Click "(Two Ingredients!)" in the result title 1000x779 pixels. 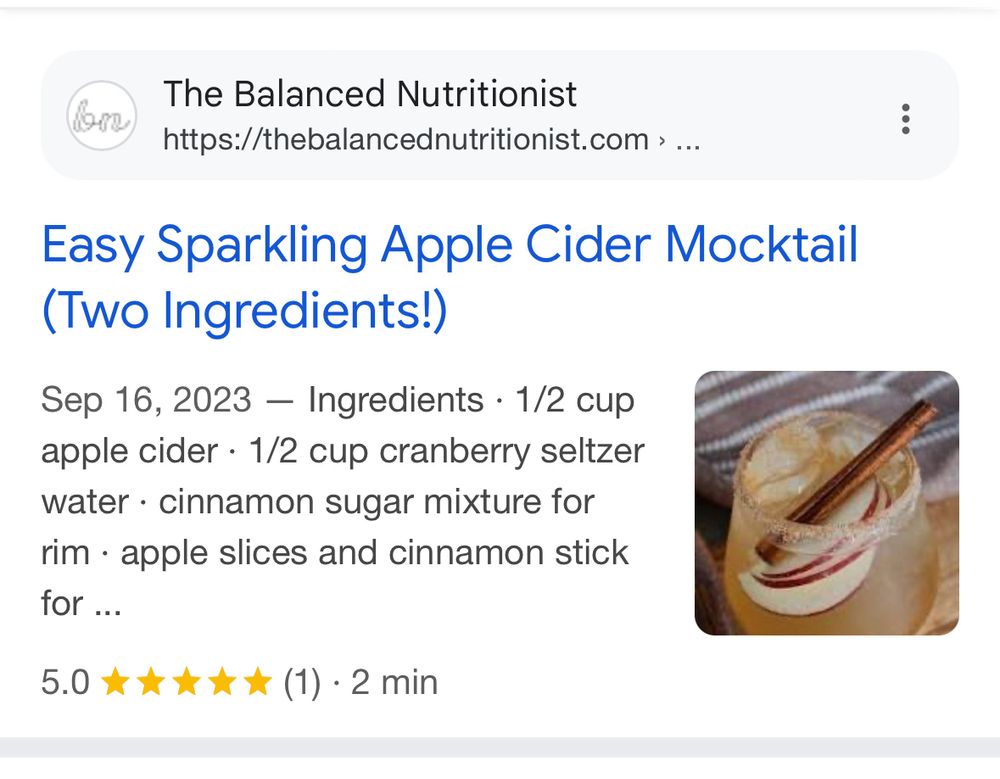[244, 312]
